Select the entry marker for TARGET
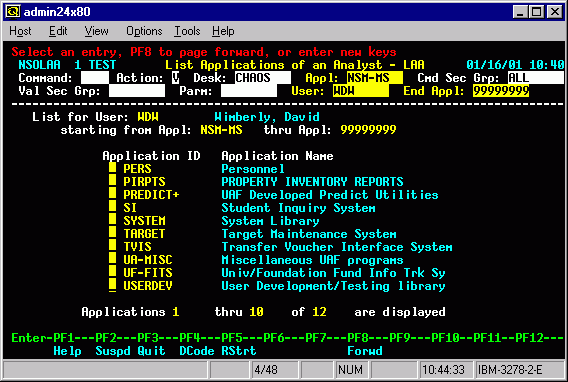This screenshot has height=382, width=568. [113, 233]
